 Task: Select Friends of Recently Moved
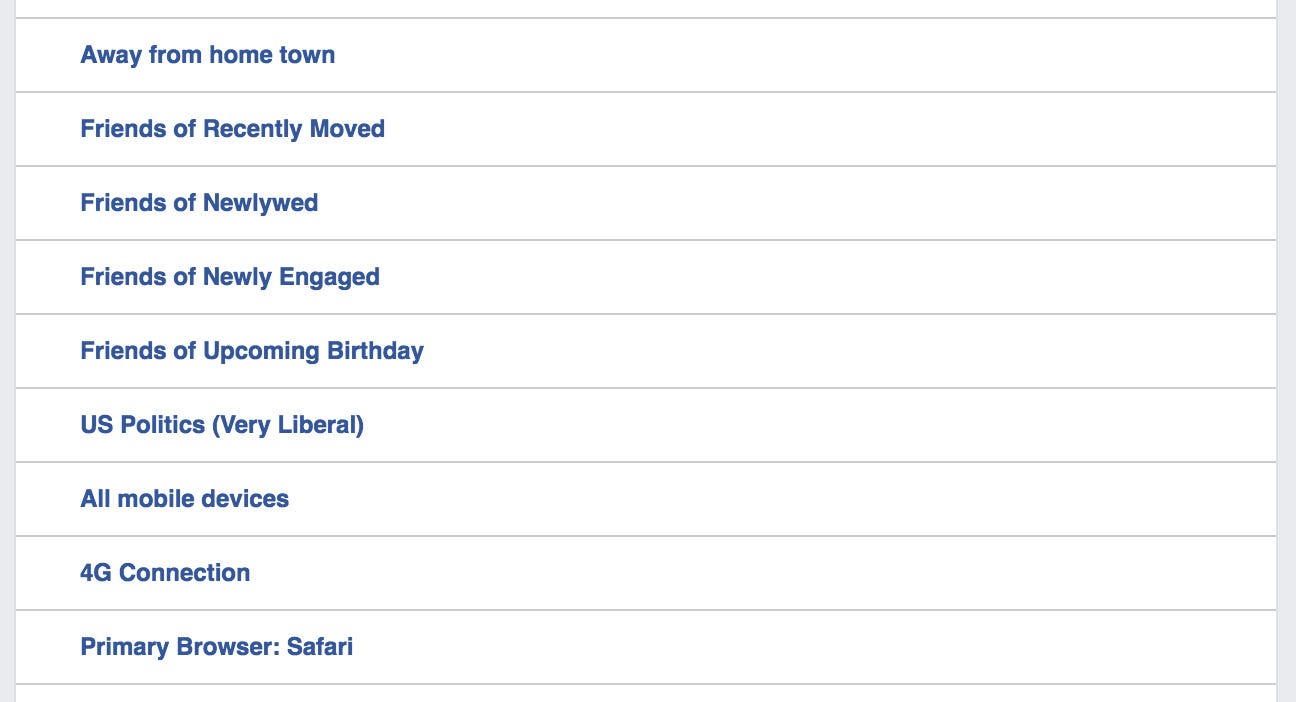(x=232, y=129)
